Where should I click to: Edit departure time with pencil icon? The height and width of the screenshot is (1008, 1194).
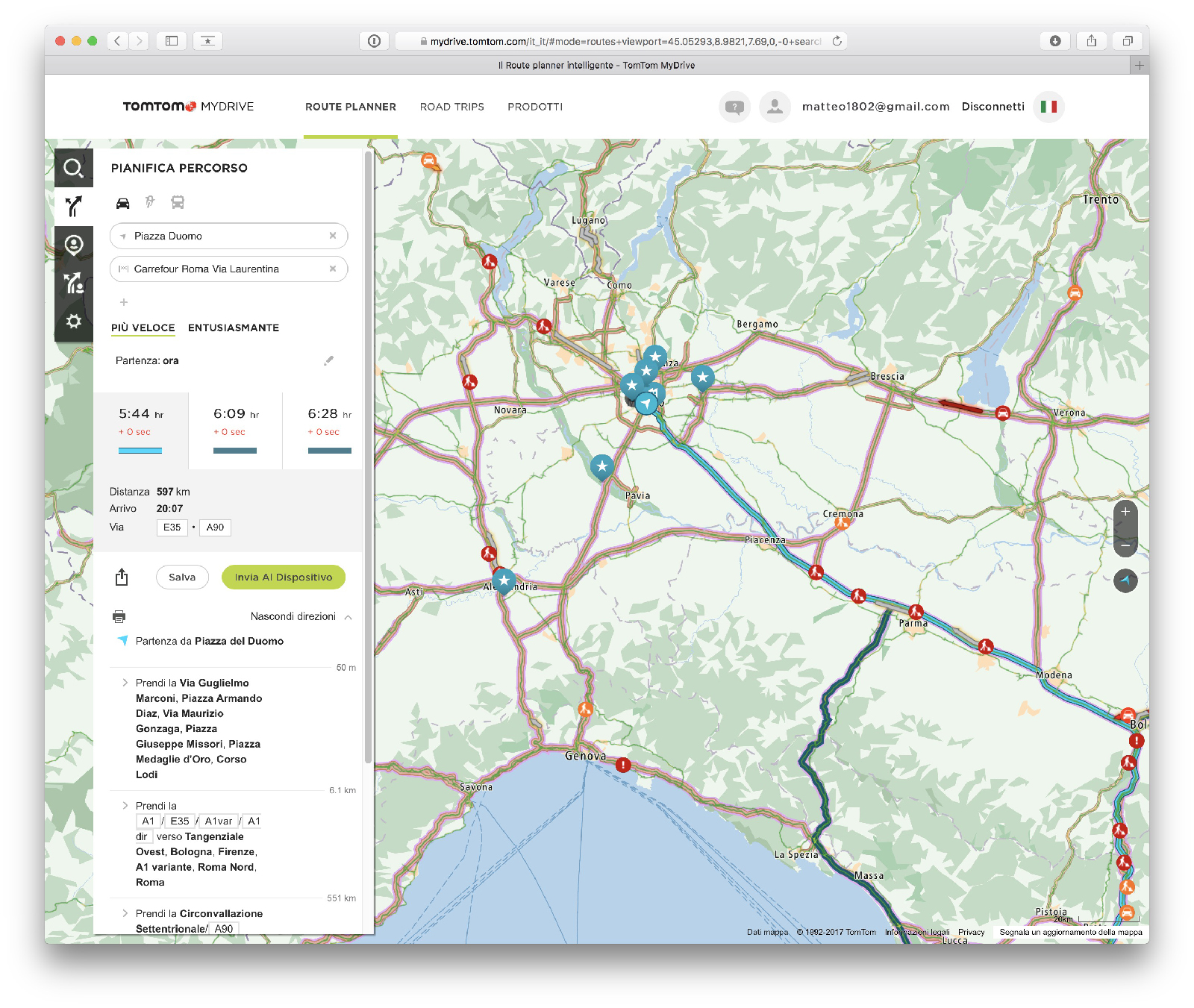tap(328, 360)
